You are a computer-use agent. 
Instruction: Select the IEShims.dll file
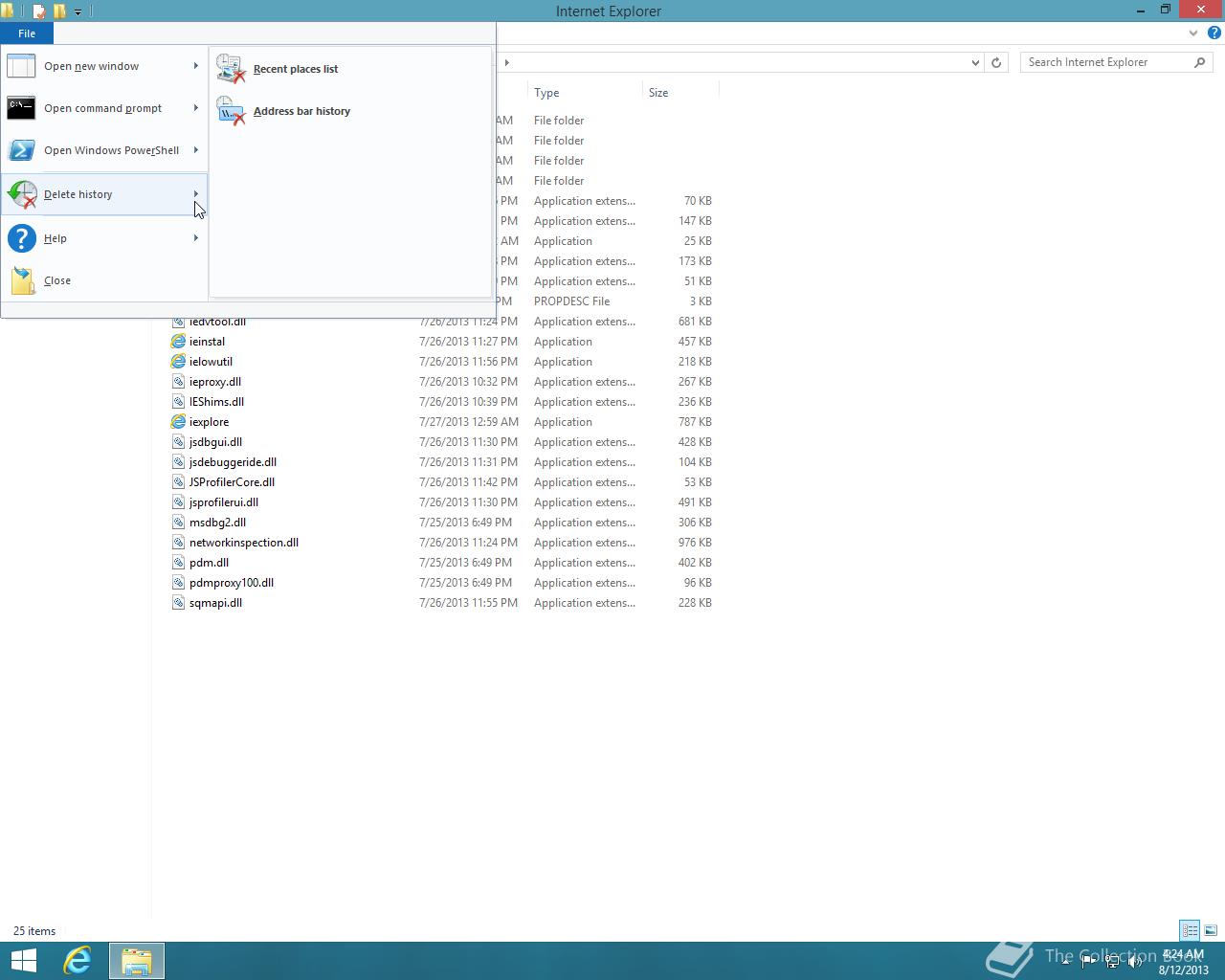[x=216, y=402]
